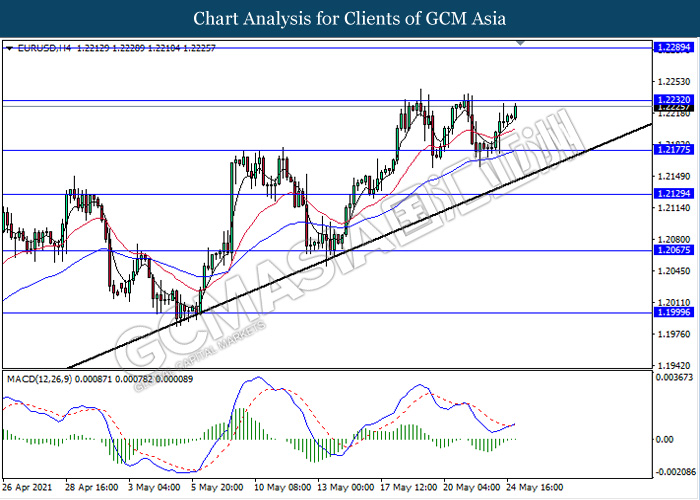Screen dimensions: 700x500
Task: Select the 1.21294 horizontal level label
Action: 674,193
